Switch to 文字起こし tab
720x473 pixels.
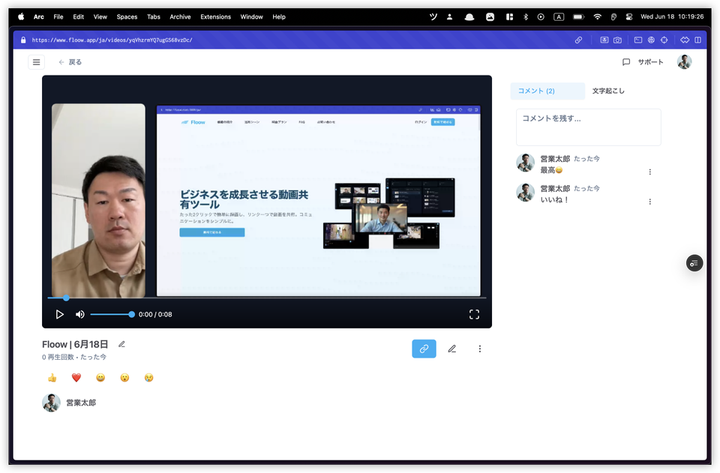[609, 91]
